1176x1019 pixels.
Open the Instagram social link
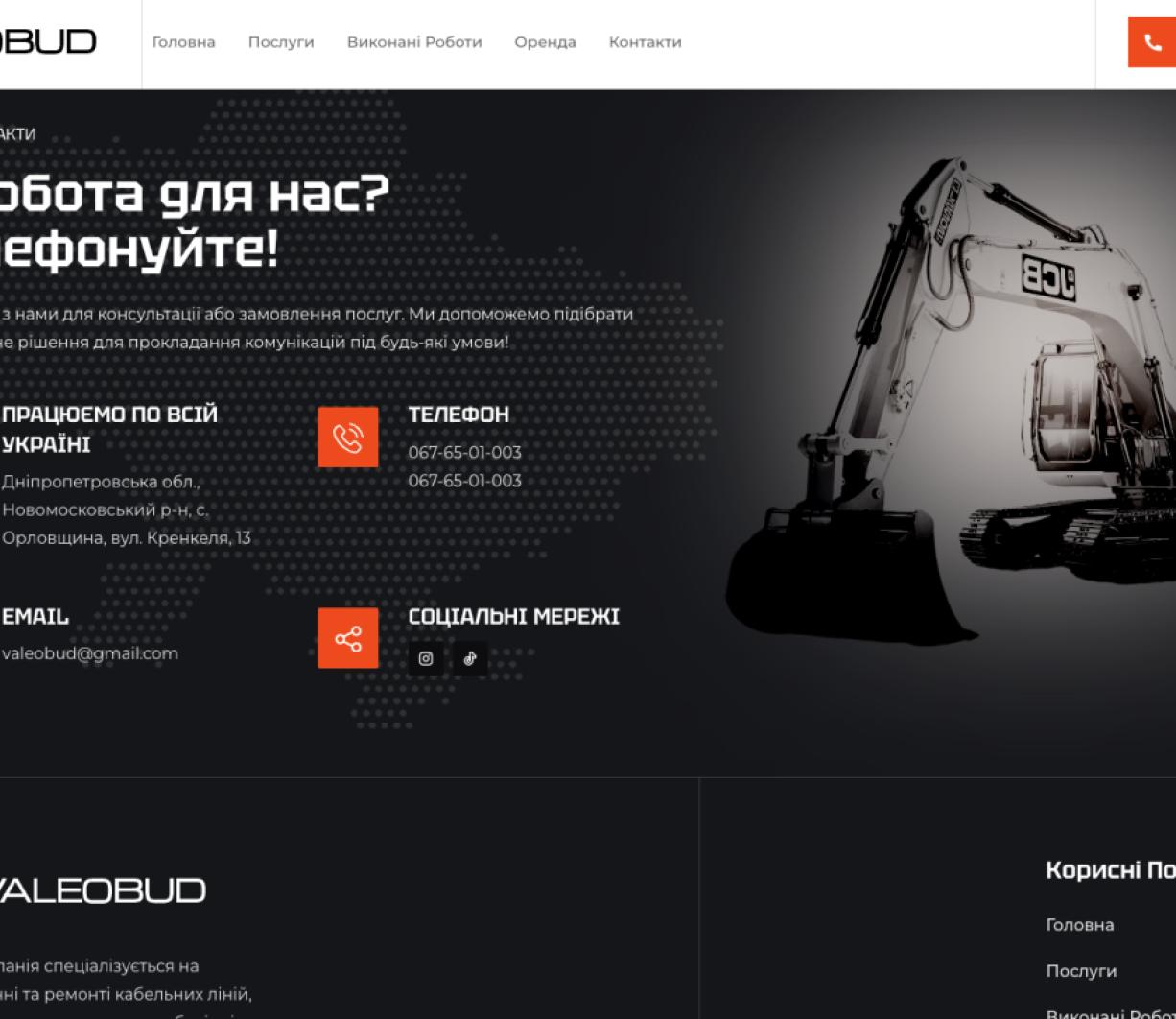[426, 659]
